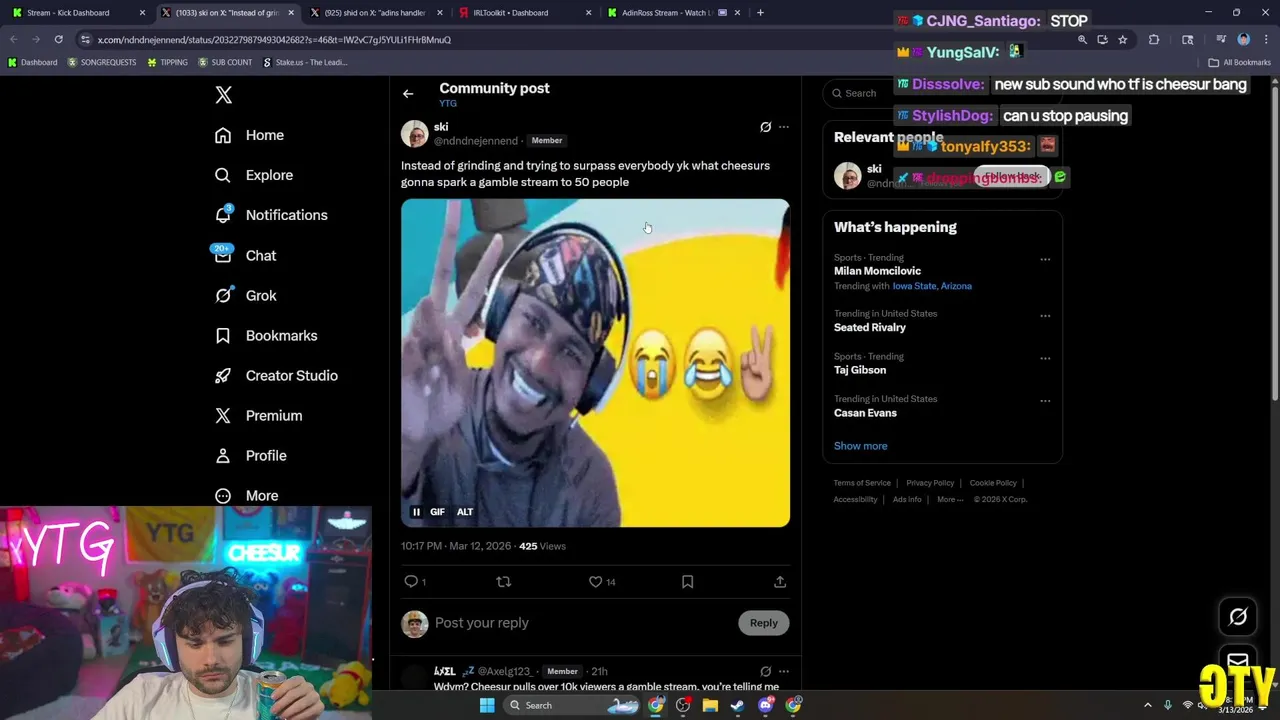Open File Explorer from taskbar
Viewport: 1280px width, 720px height.
pyautogui.click(x=710, y=705)
